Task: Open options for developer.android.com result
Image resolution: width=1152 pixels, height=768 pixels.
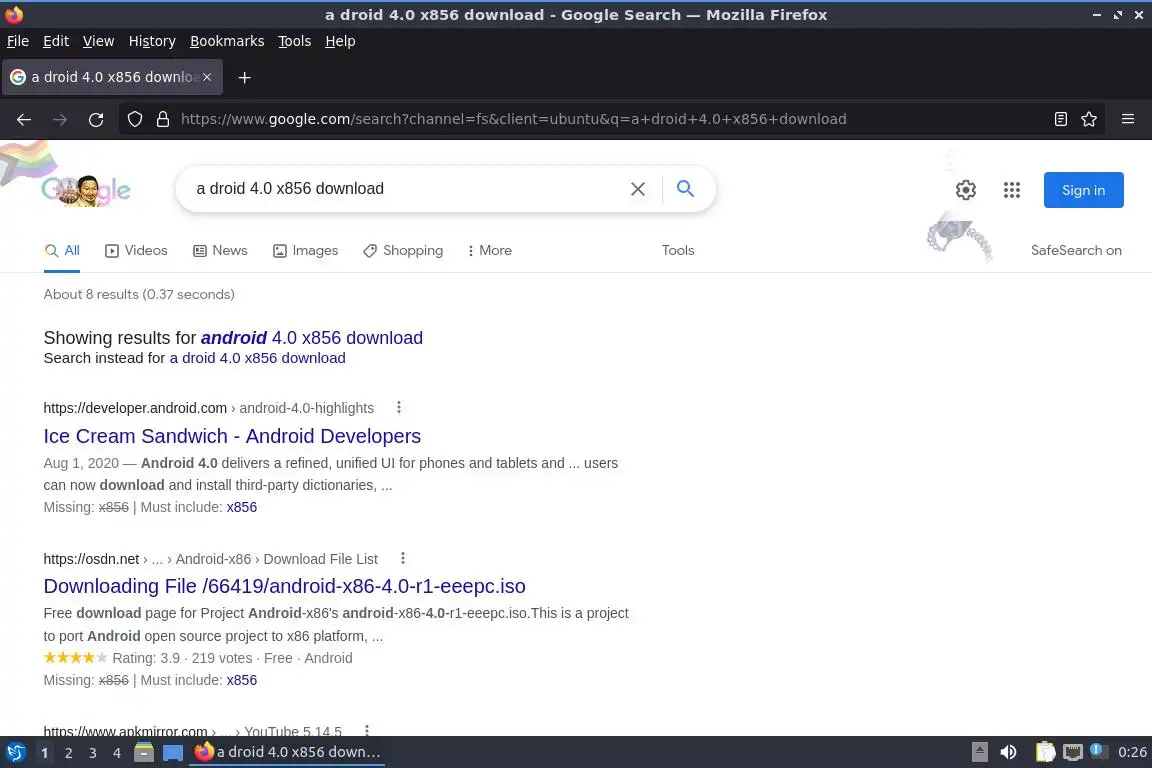Action: pyautogui.click(x=399, y=407)
